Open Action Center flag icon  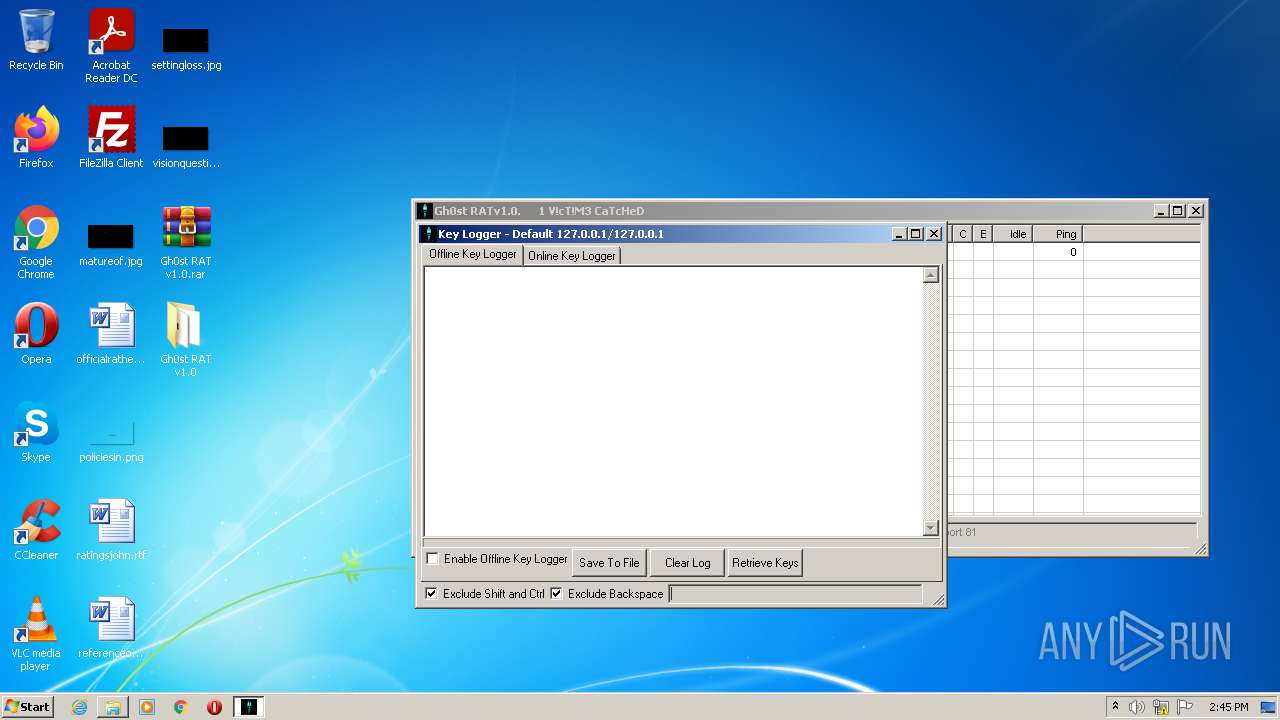click(x=1184, y=707)
